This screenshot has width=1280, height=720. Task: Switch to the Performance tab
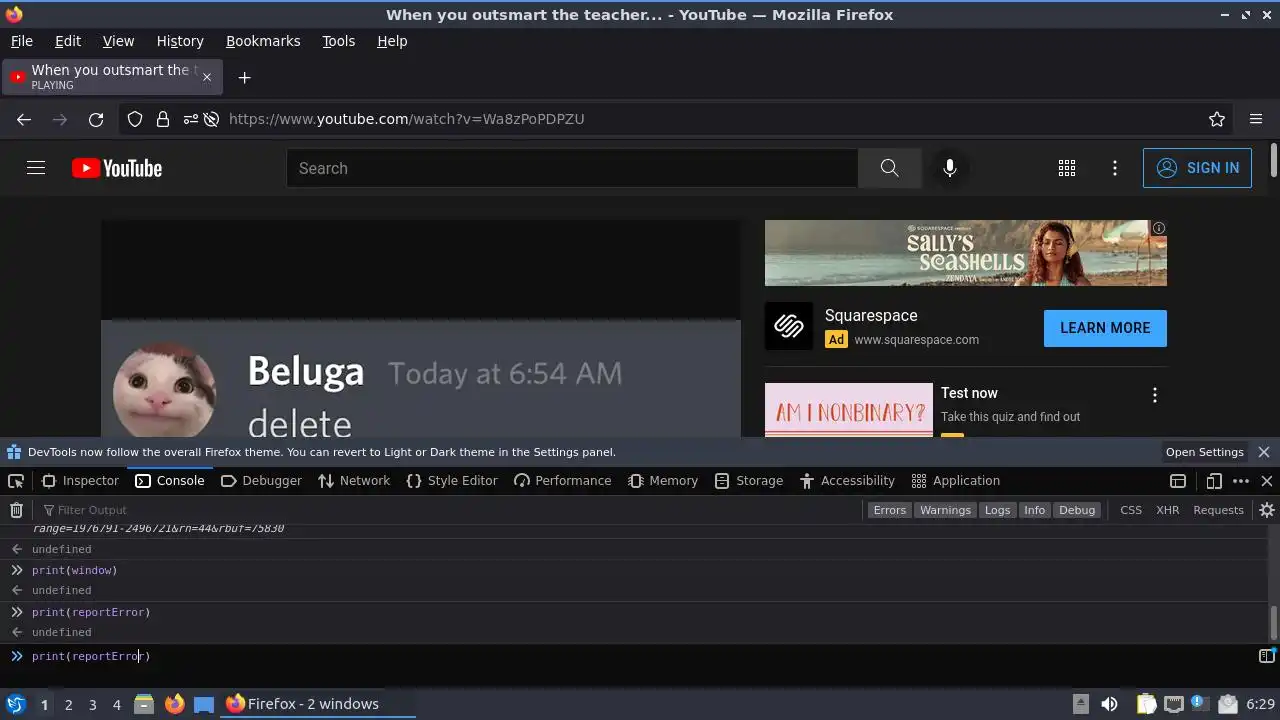pyautogui.click(x=562, y=481)
